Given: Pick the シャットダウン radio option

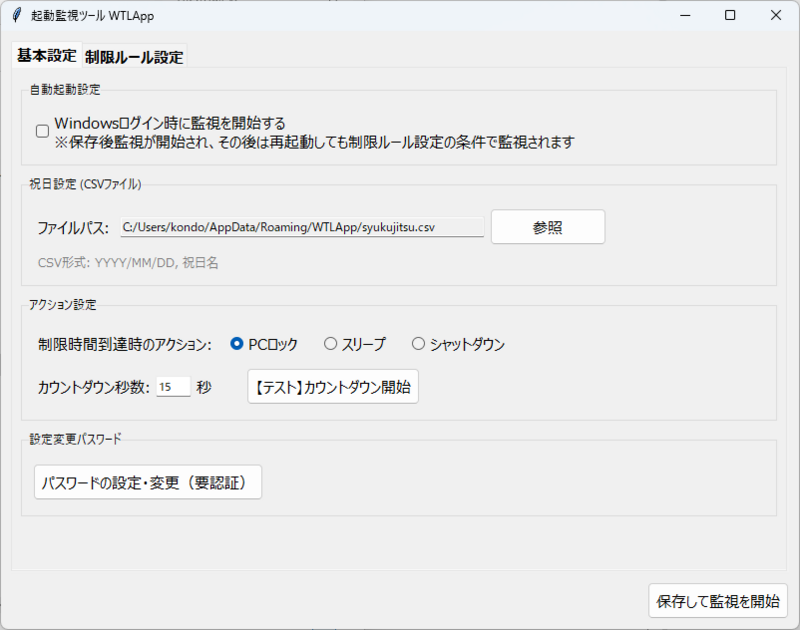Looking at the screenshot, I should pos(419,344).
